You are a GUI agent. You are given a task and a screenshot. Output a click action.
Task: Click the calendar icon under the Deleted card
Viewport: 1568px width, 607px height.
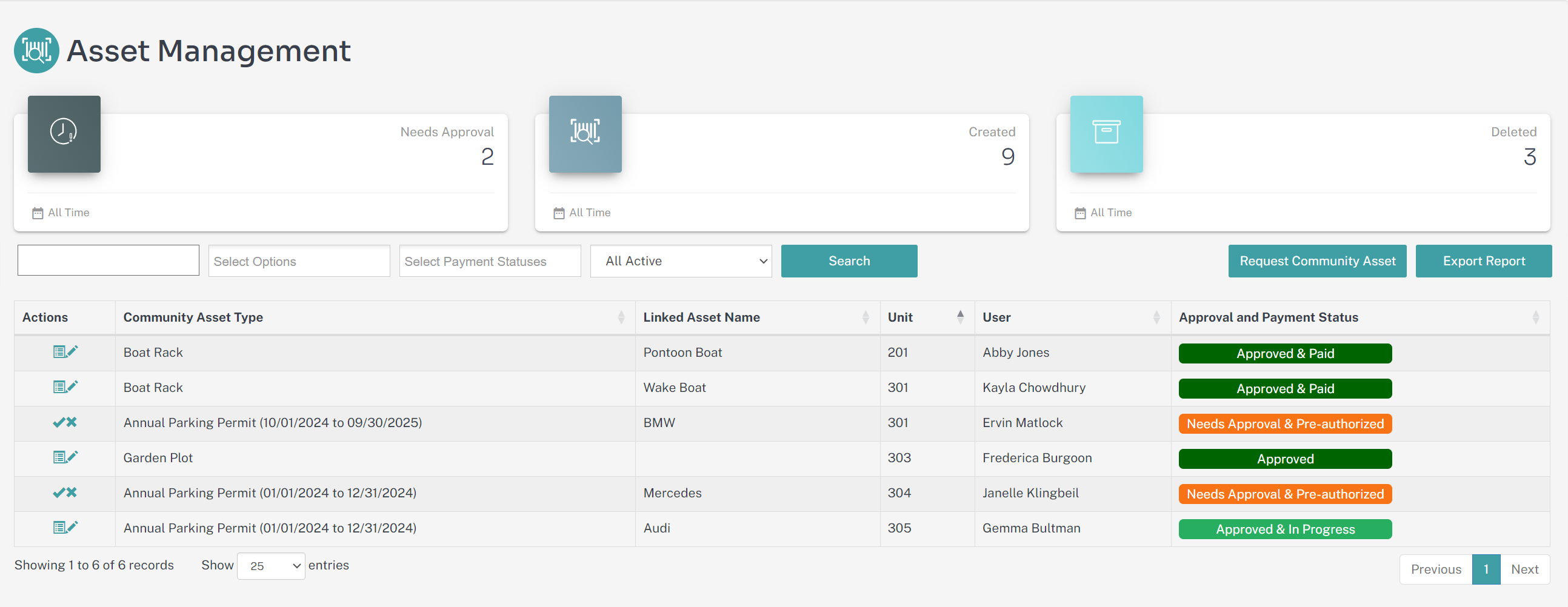point(1080,213)
